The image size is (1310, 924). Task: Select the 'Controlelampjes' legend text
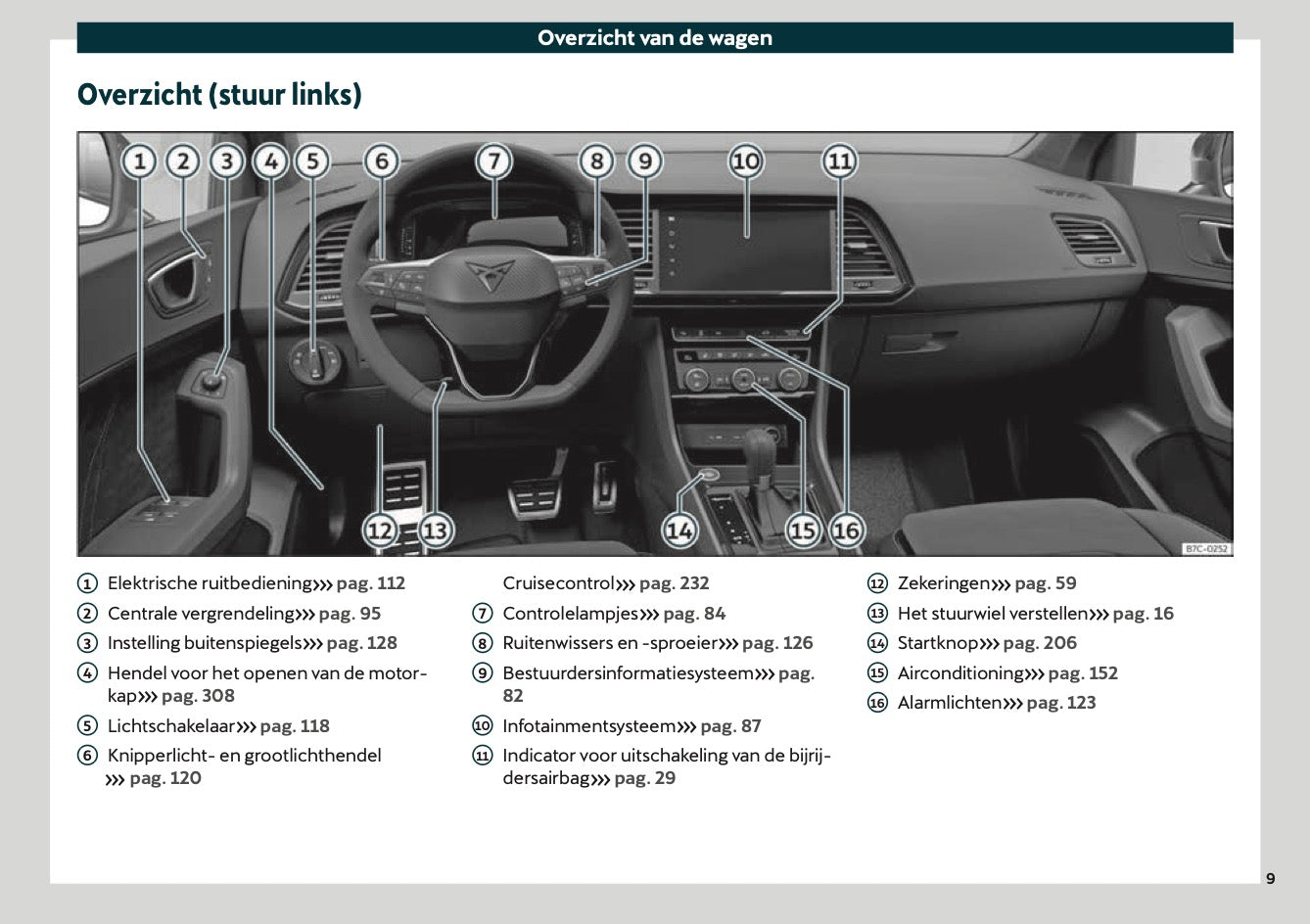pos(571,614)
